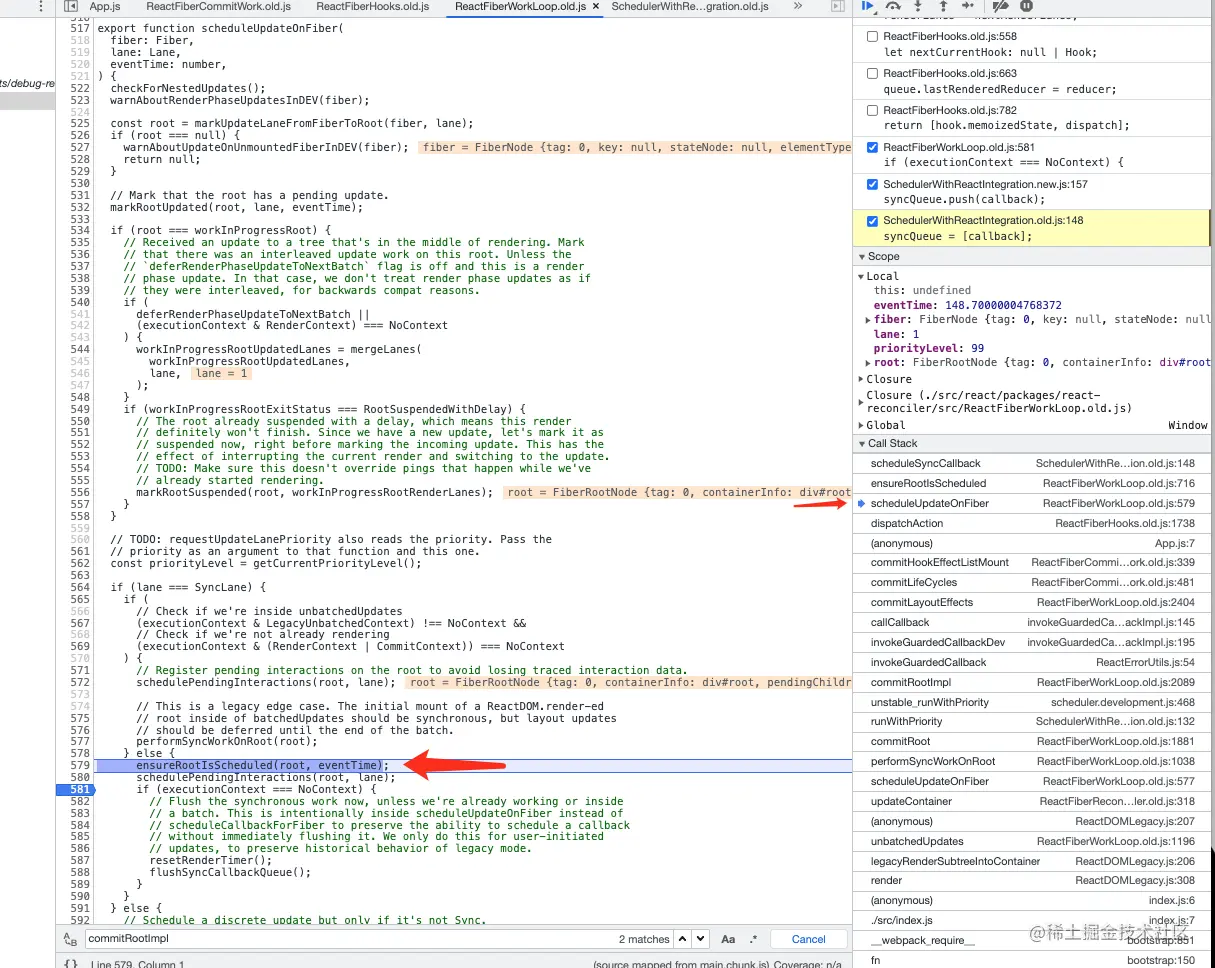
Task: Disable breakpoint SchedulerWithReactIntegration.old.js:148
Action: coord(873,221)
